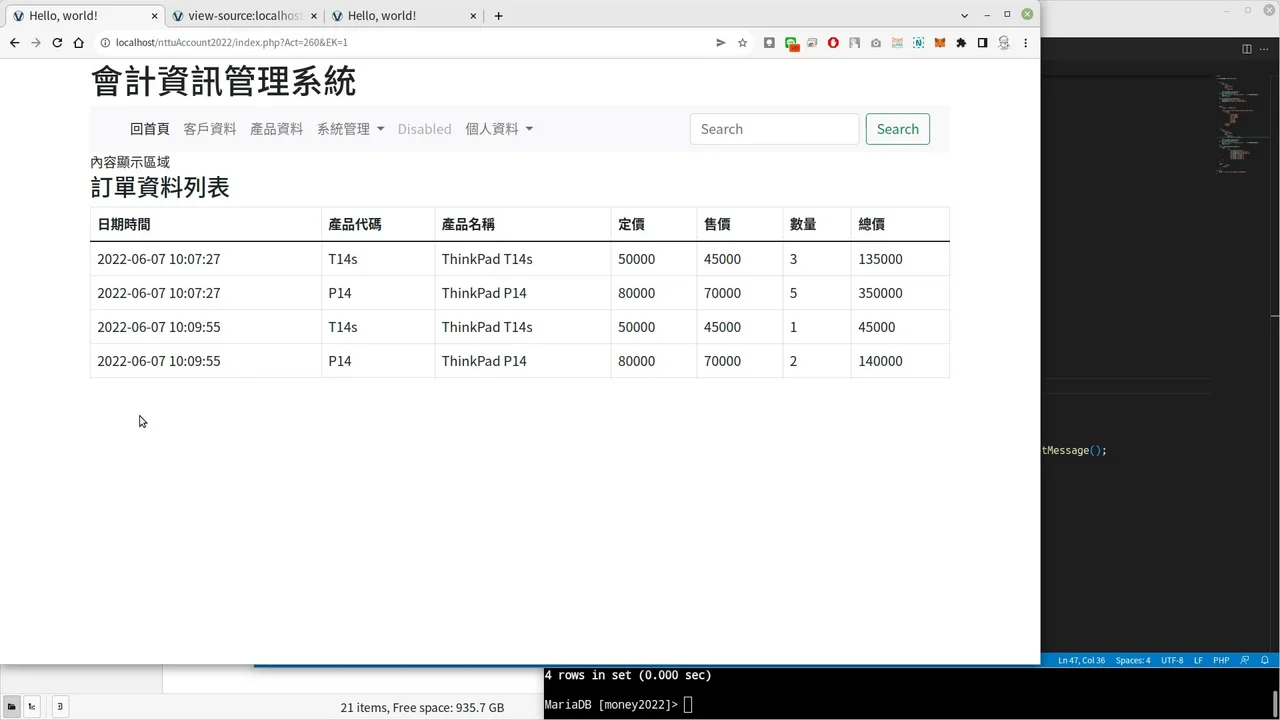Go to browser home page icon
The image size is (1280, 720).
pos(78,43)
